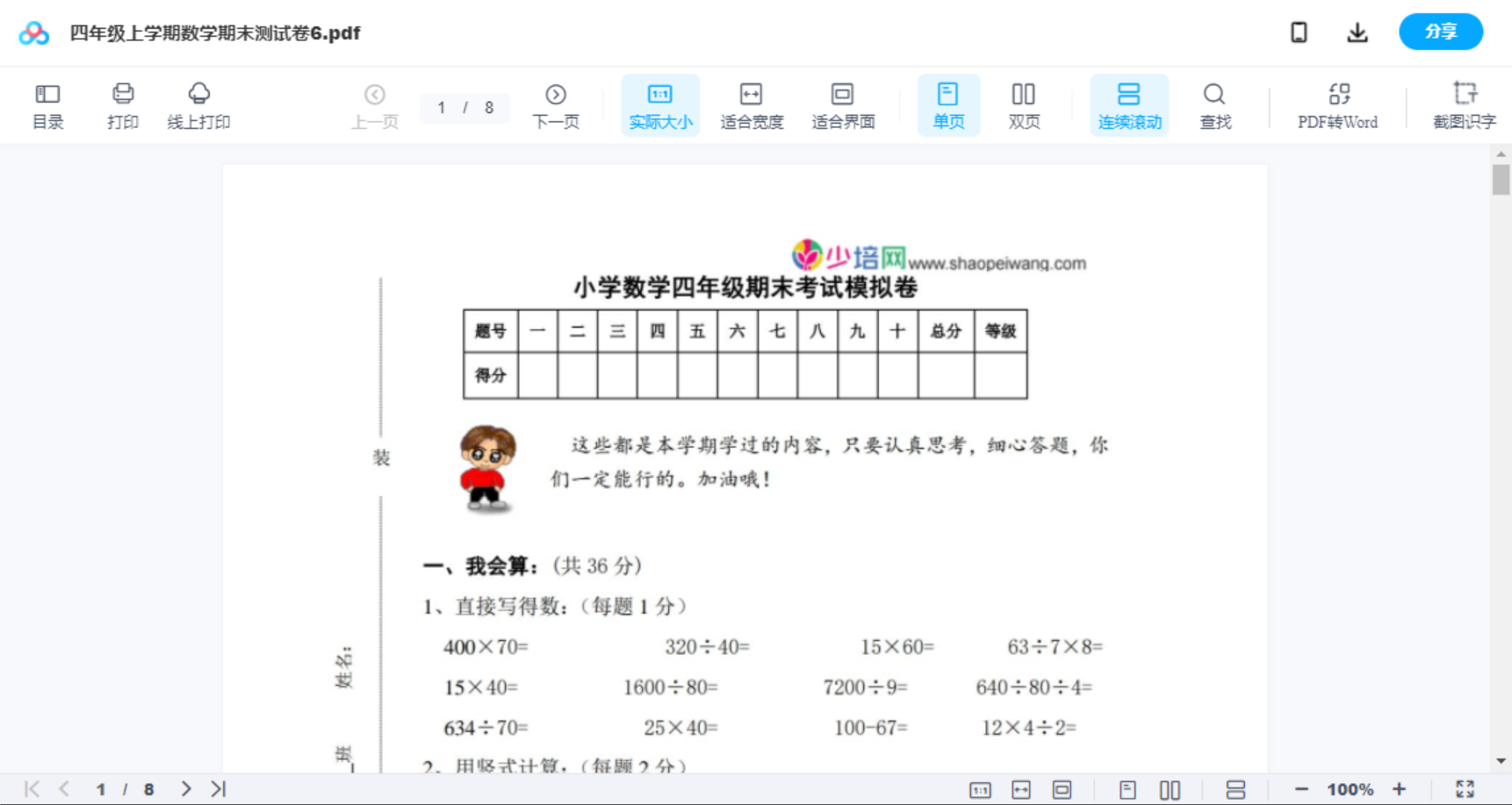
Task: Click the 分享 share button
Action: click(x=1440, y=32)
